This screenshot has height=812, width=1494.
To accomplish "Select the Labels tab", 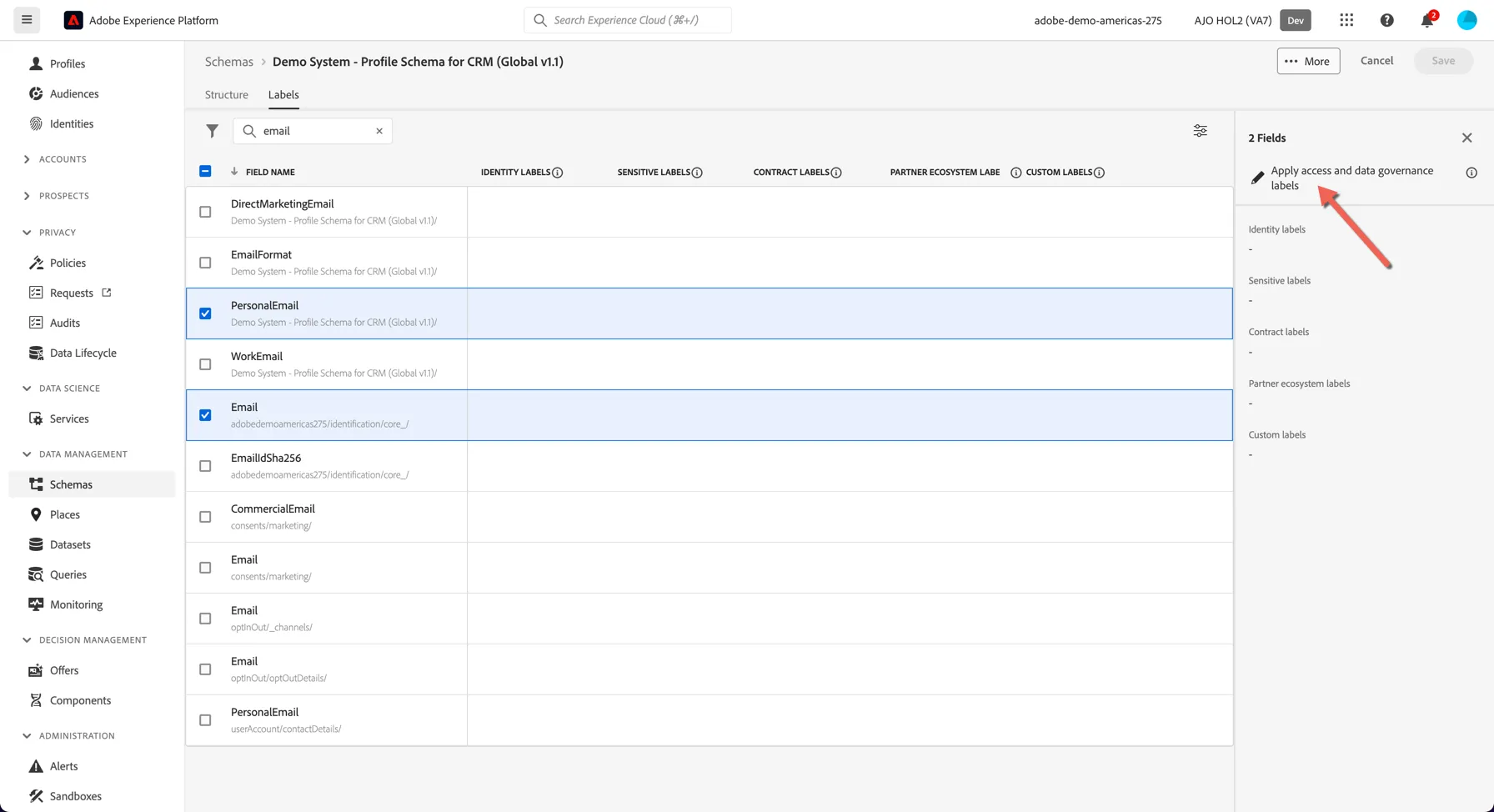I will tap(283, 94).
